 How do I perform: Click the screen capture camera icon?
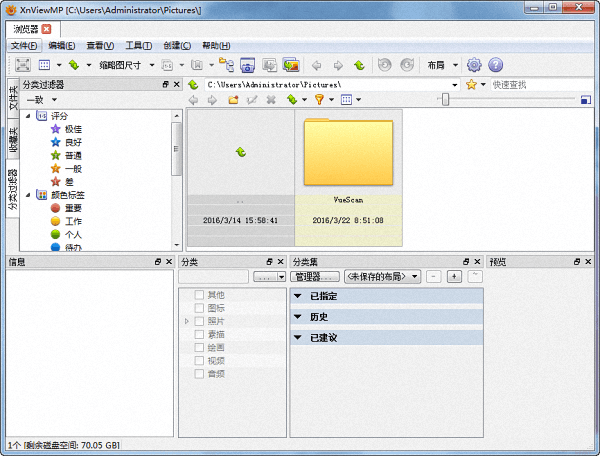[248, 65]
